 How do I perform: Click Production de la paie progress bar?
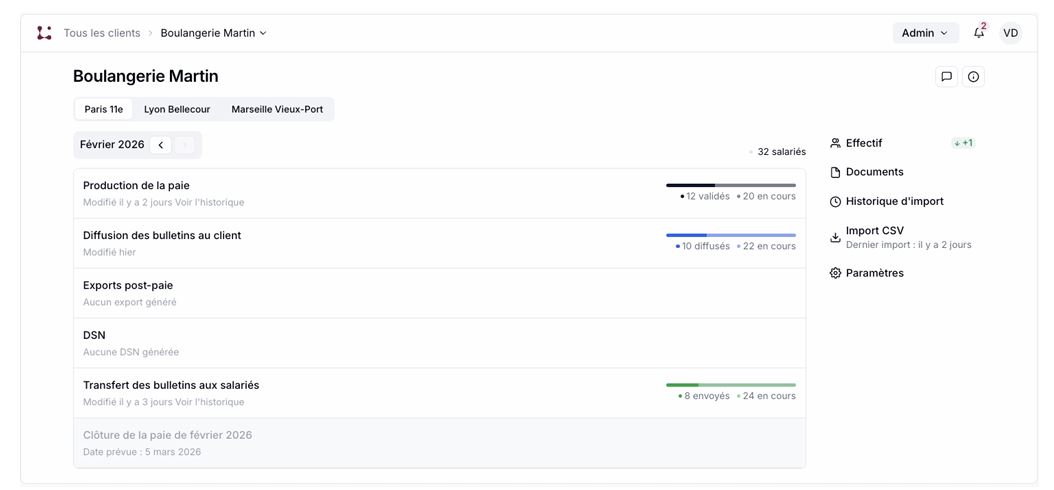coord(731,186)
